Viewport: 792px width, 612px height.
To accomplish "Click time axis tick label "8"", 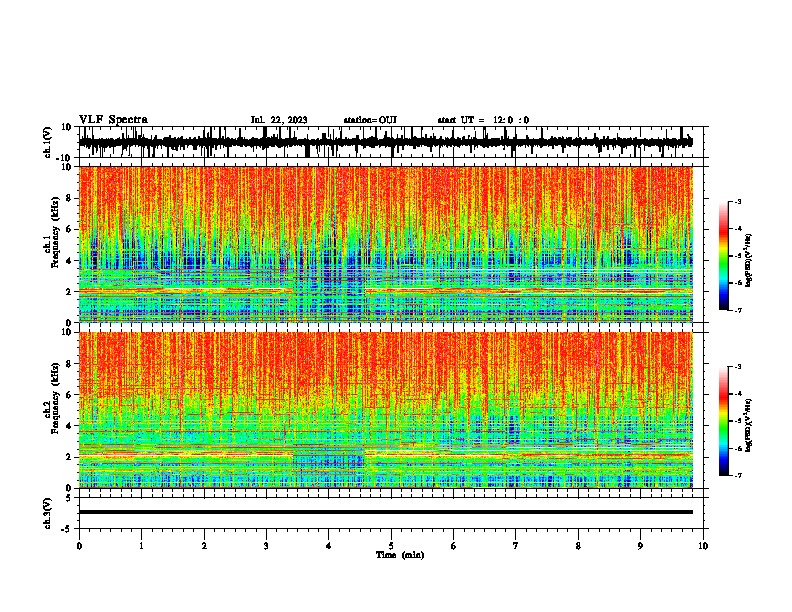I will click(578, 546).
